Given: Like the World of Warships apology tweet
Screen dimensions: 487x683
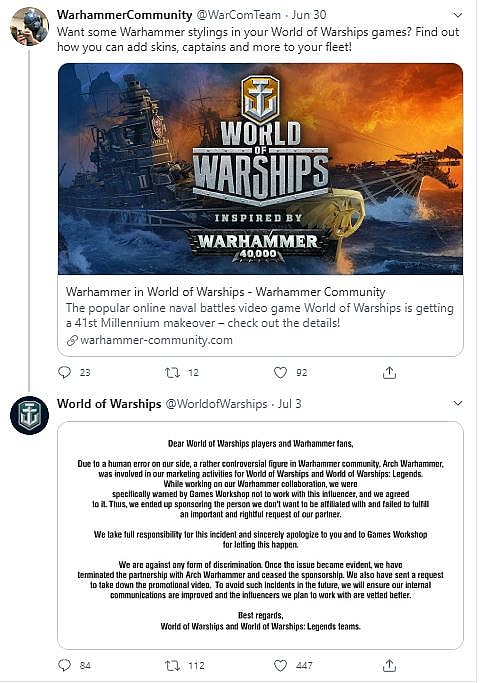Looking at the screenshot, I should tap(280, 665).
